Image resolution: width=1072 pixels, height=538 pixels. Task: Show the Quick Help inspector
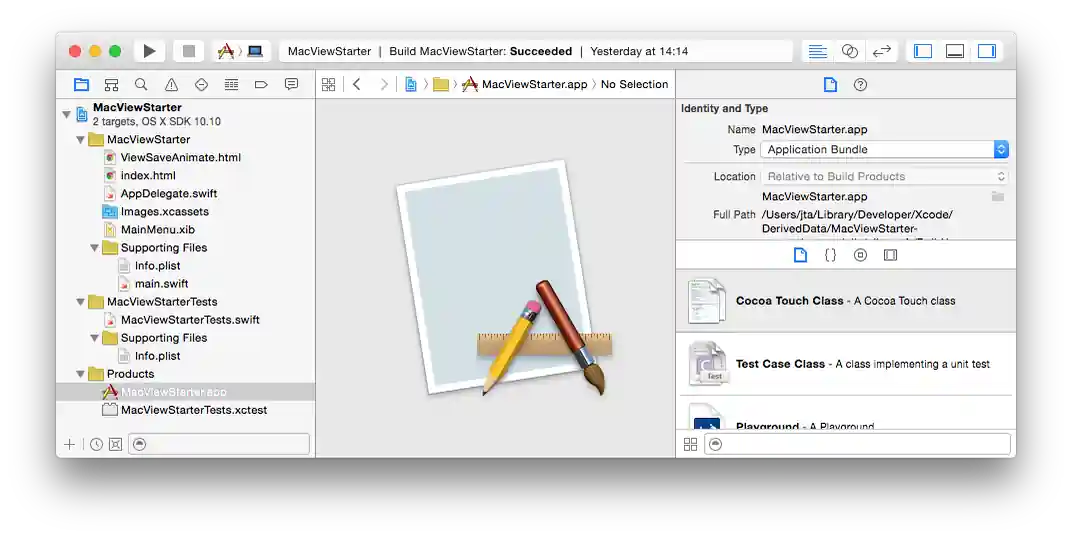(860, 85)
